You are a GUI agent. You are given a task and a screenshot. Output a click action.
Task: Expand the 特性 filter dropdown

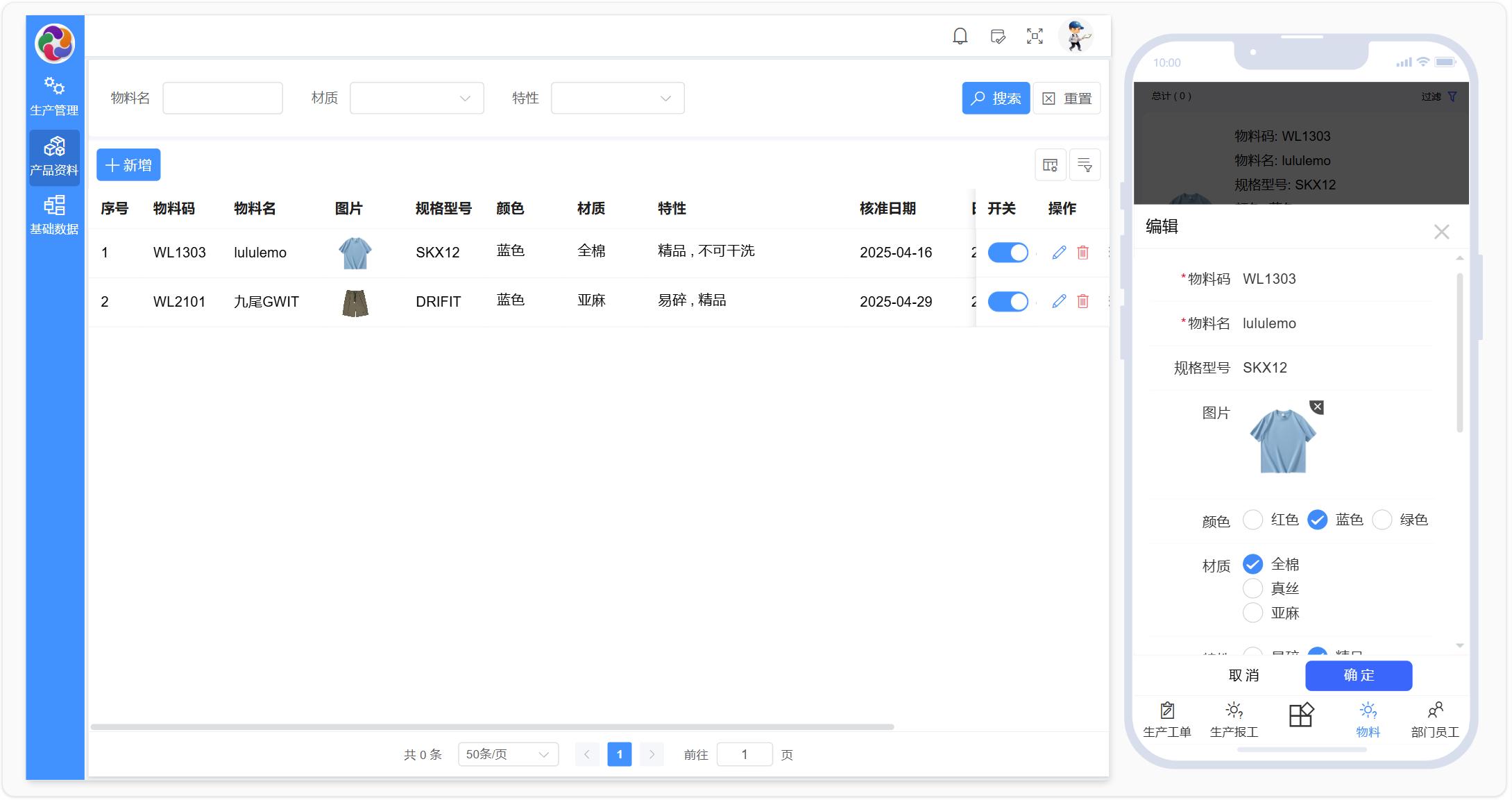(618, 99)
